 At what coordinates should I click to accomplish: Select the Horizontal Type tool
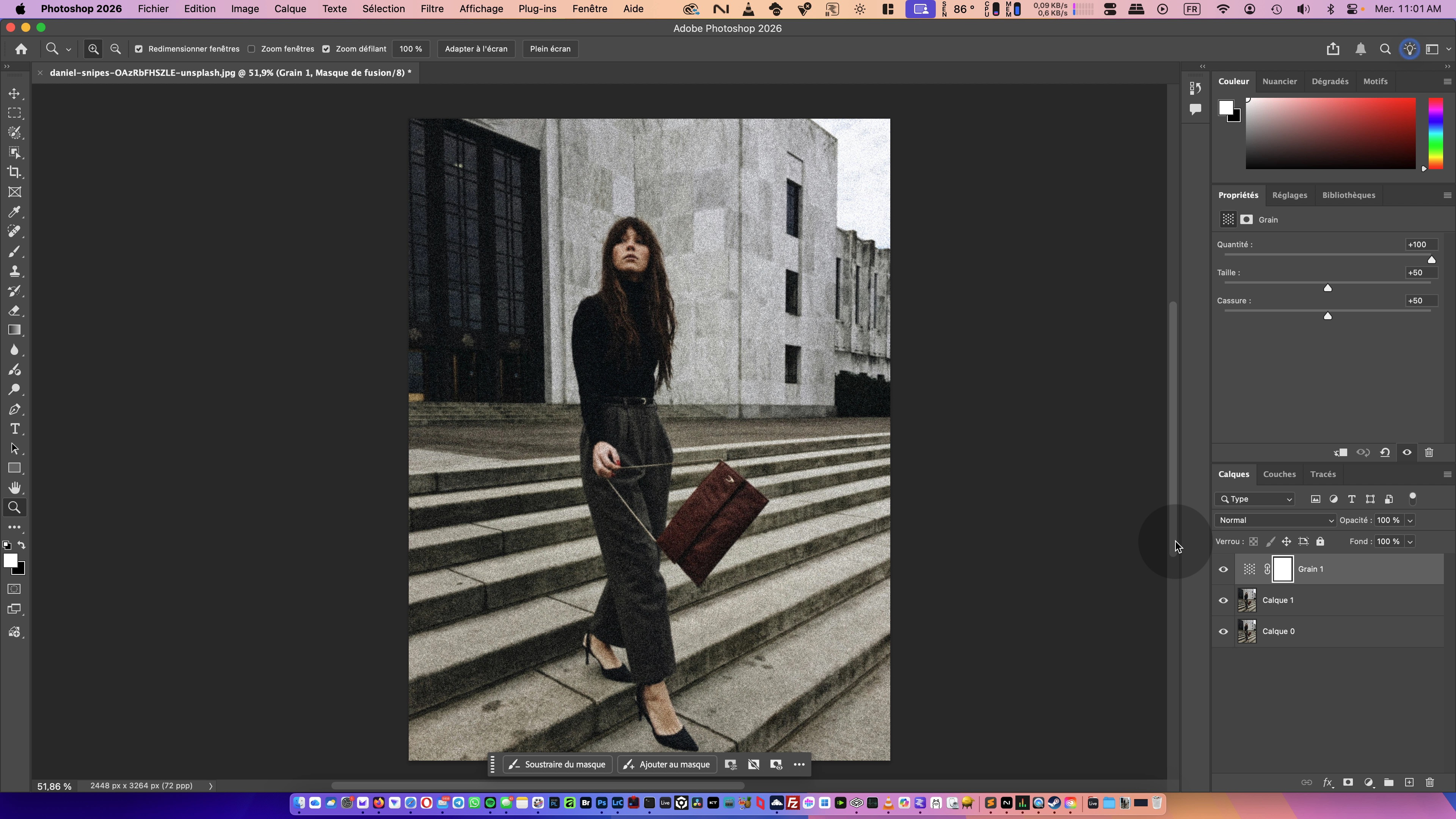tap(15, 429)
